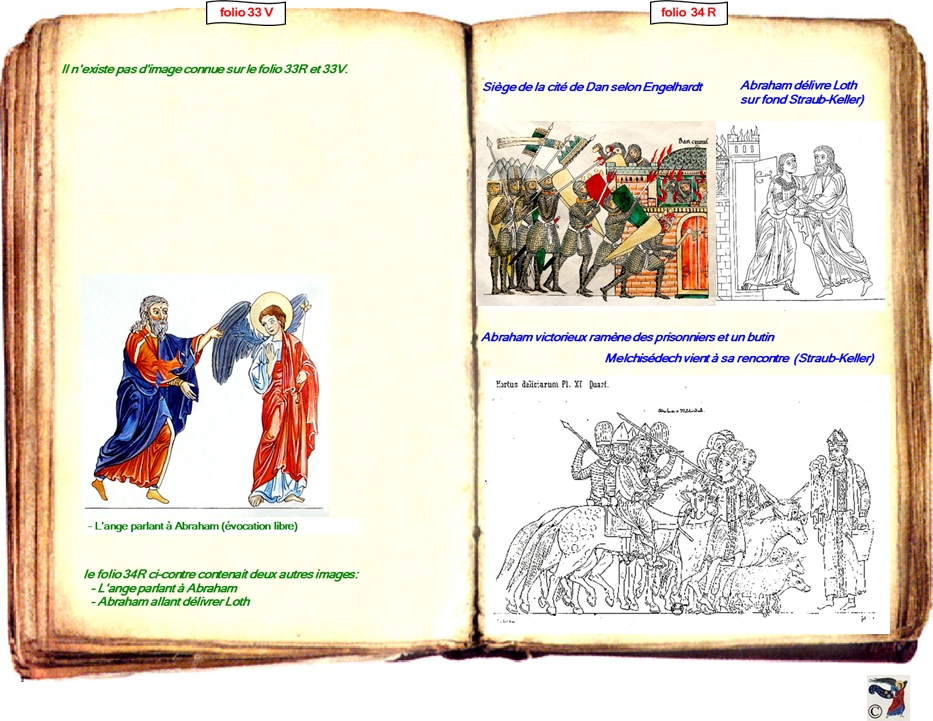Image resolution: width=933 pixels, height=721 pixels.
Task: Click the 'Dan civitas' label in siege image
Action: pyautogui.click(x=693, y=142)
